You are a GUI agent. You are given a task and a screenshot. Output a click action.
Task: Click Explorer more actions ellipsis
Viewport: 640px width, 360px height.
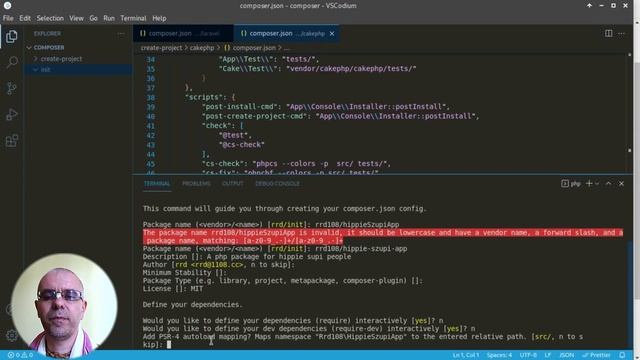click(121, 34)
